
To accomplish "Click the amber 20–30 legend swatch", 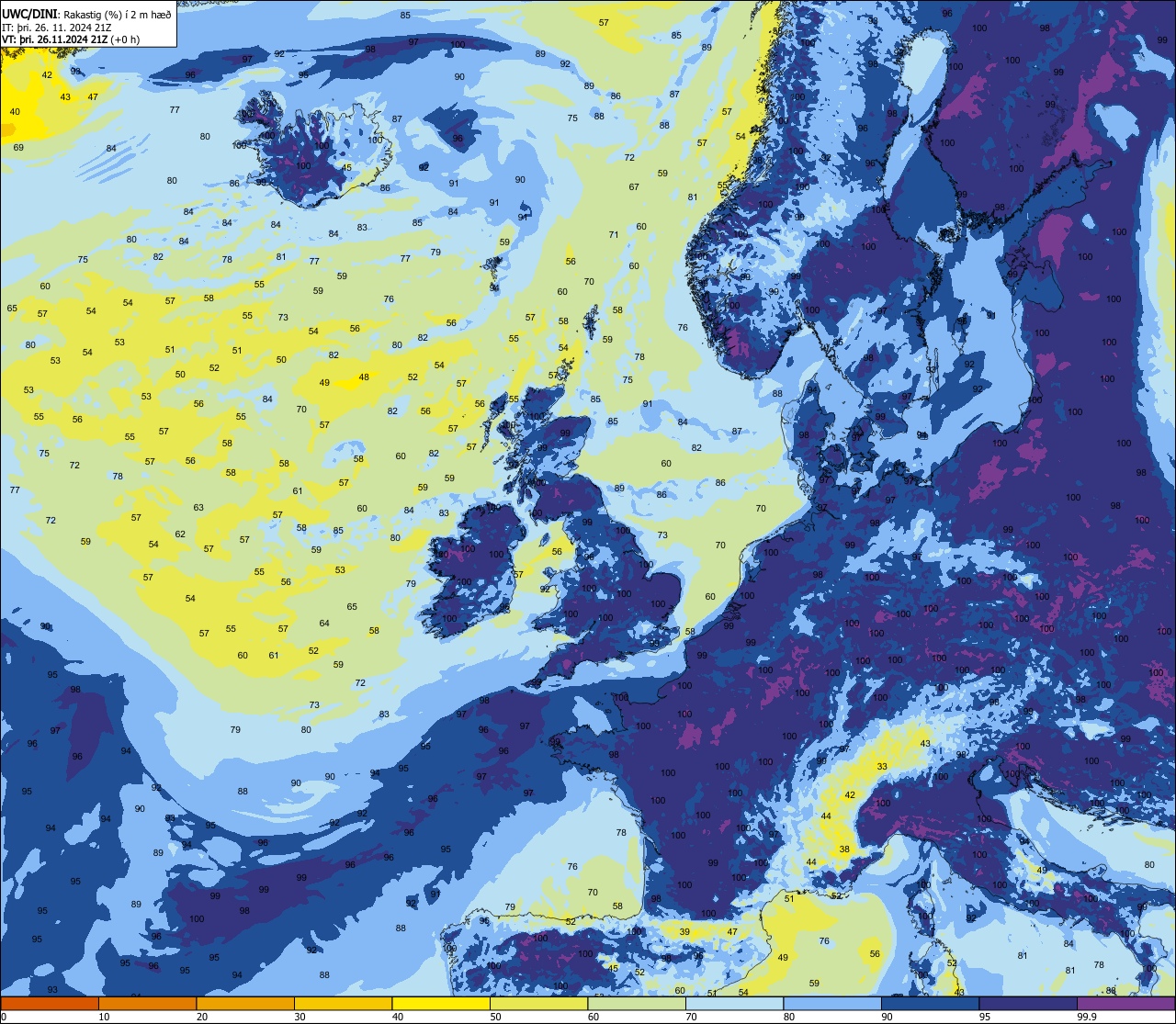I will (x=245, y=1003).
